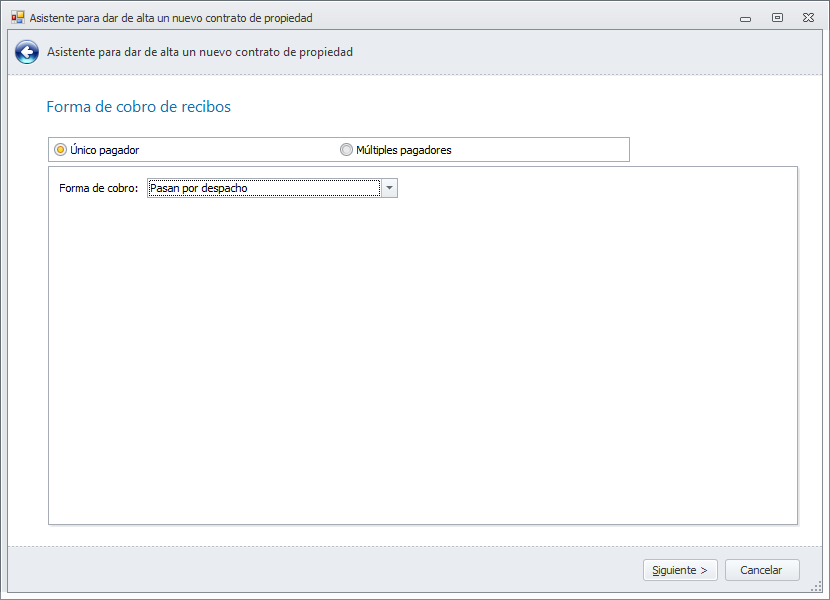Viewport: 830px width, 600px height.
Task: Minimize the wizard window
Action: 745,19
